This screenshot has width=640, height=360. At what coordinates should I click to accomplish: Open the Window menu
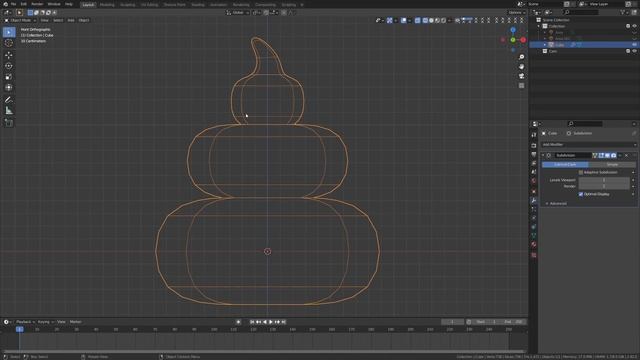pos(54,4)
